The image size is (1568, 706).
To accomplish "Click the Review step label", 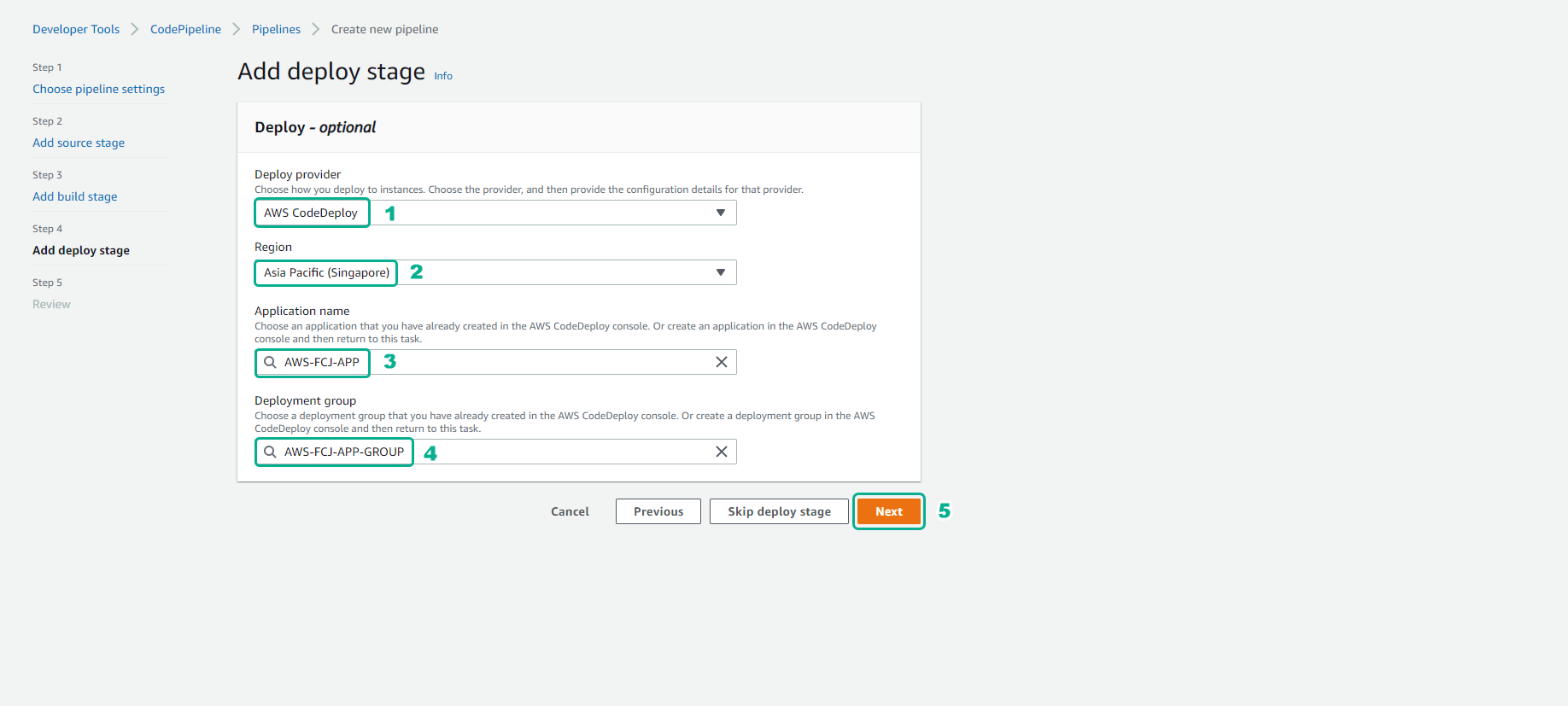I will [51, 304].
